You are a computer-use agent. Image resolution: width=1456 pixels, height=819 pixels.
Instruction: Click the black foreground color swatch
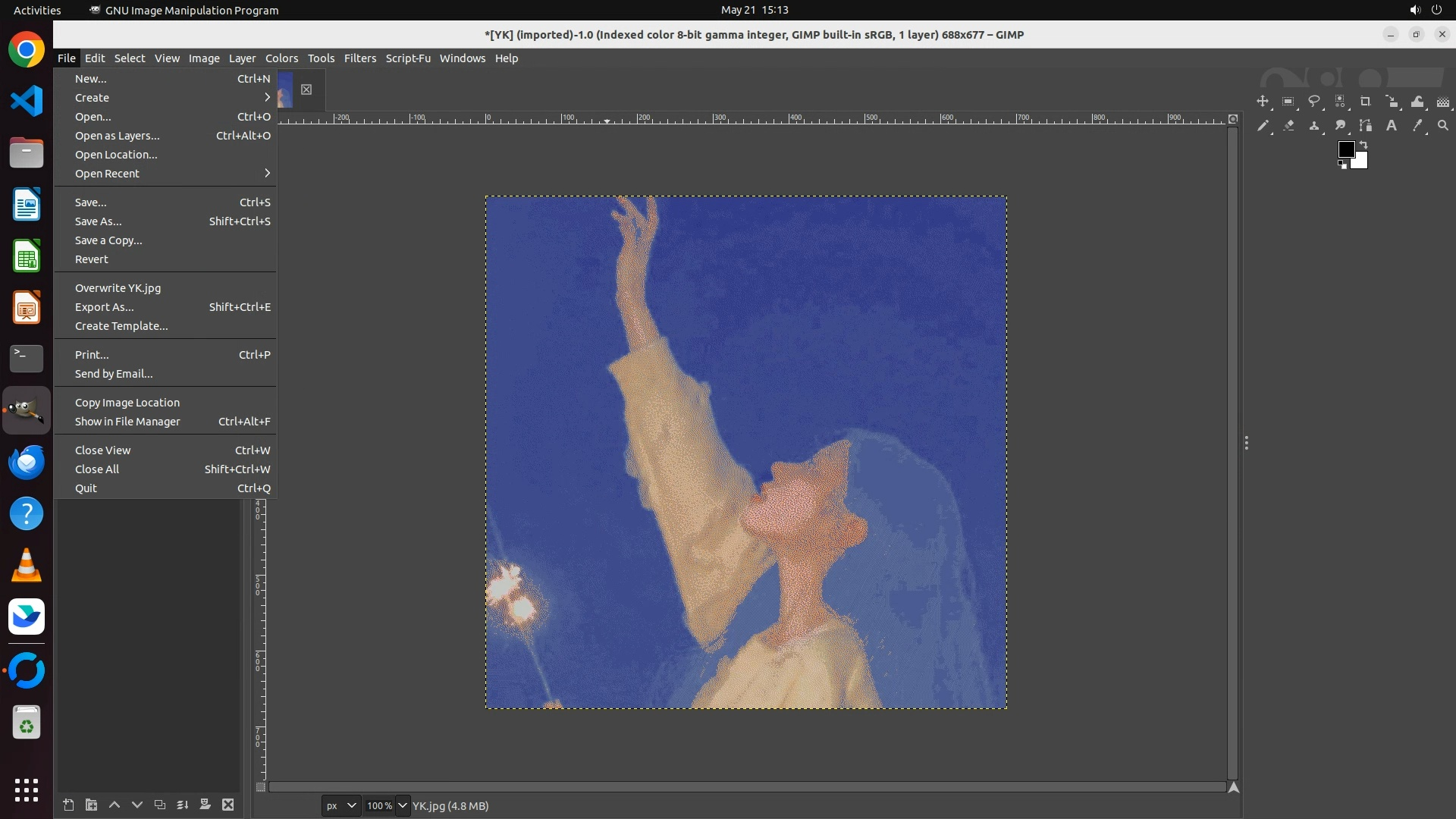[x=1345, y=149]
